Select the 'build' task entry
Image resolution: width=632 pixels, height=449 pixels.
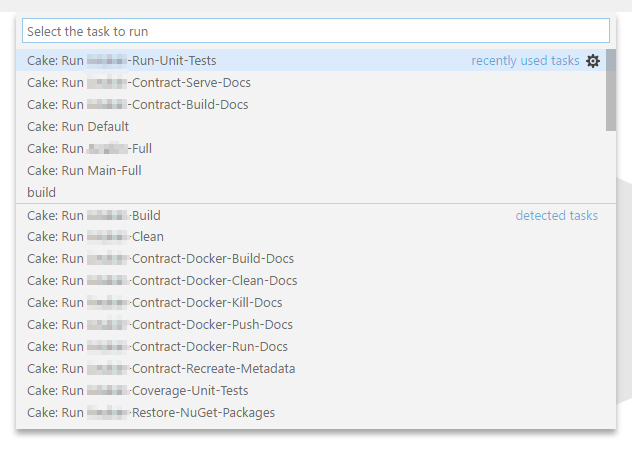point(311,192)
